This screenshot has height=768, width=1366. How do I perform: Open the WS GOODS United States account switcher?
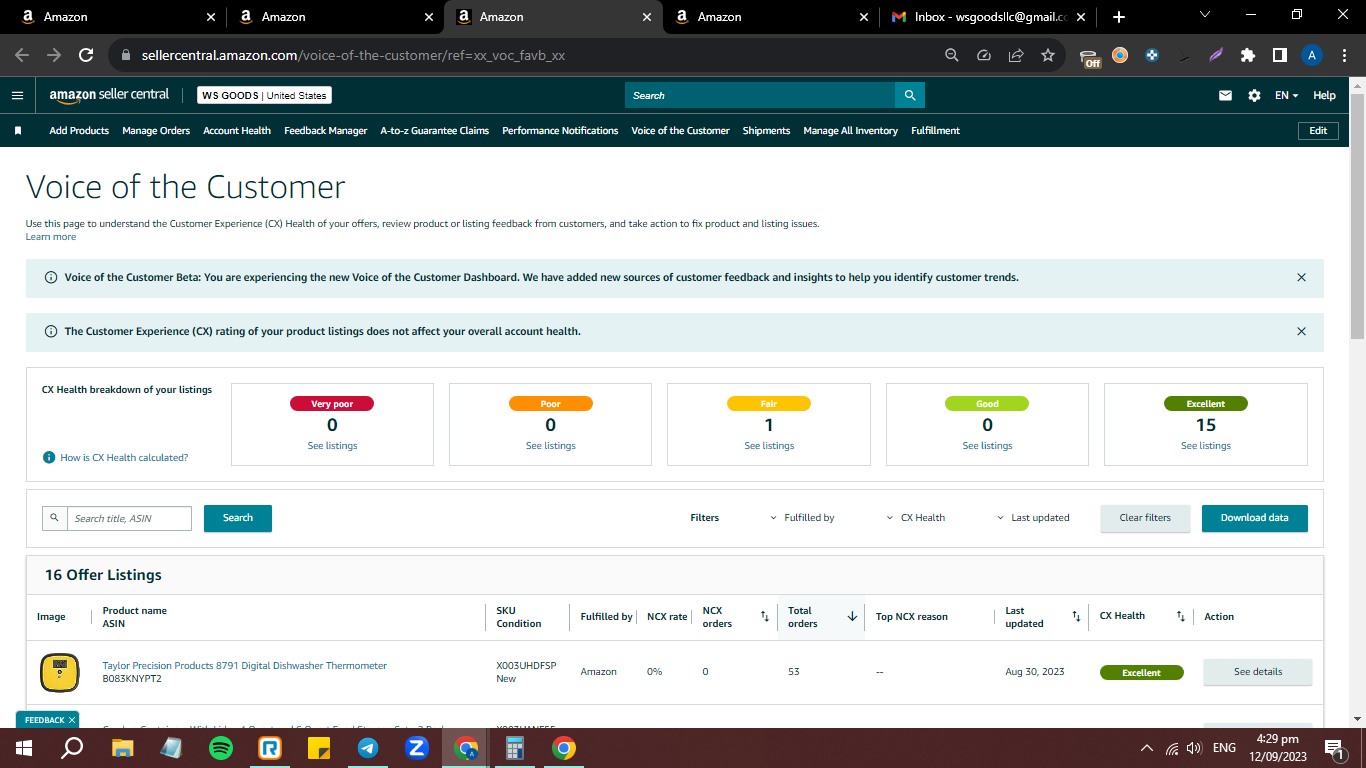click(x=264, y=95)
